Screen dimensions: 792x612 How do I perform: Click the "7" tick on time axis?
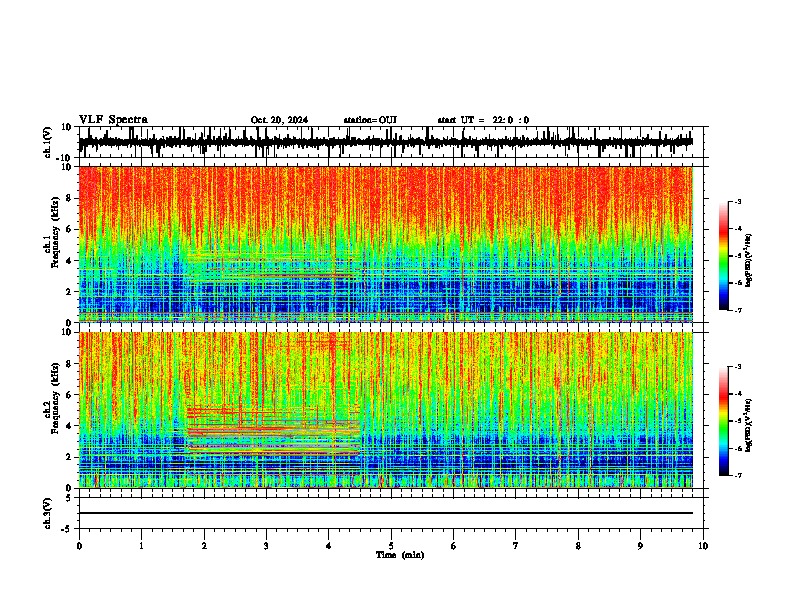point(516,546)
